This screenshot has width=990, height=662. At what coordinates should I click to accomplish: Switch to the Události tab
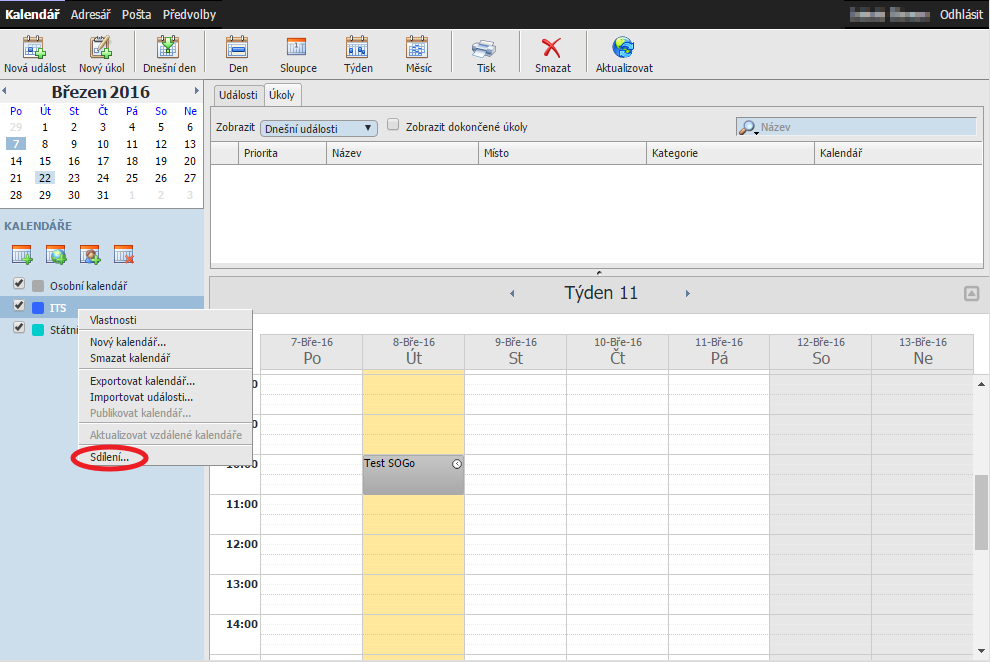pos(238,95)
